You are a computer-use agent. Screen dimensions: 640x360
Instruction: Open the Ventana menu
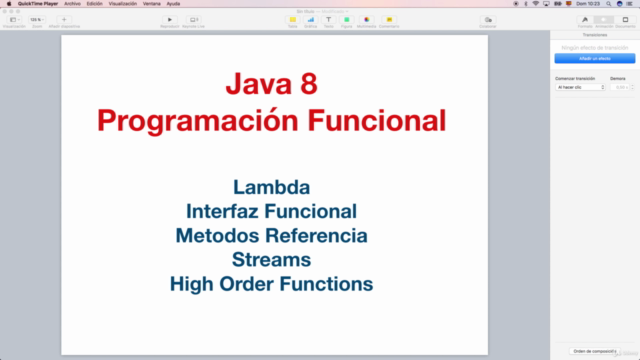(151, 4)
